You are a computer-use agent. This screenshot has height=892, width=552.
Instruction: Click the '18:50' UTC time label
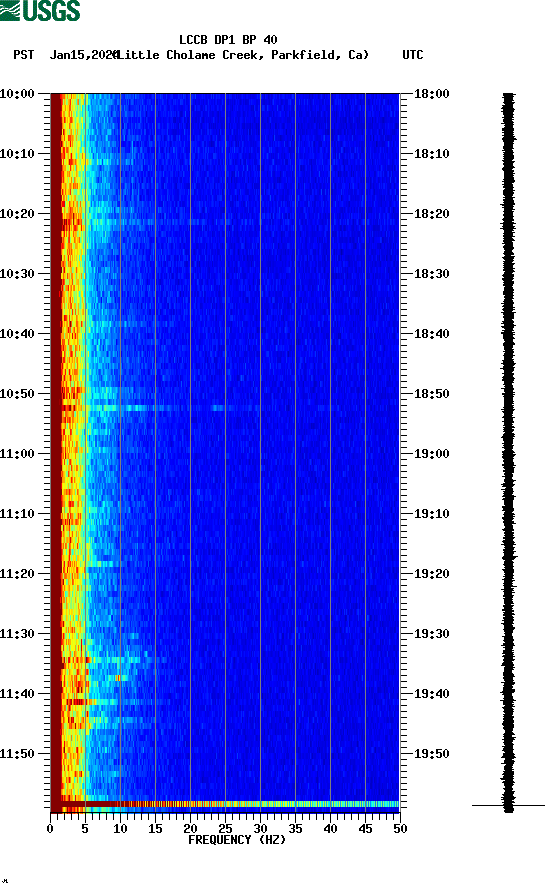pyautogui.click(x=432, y=394)
